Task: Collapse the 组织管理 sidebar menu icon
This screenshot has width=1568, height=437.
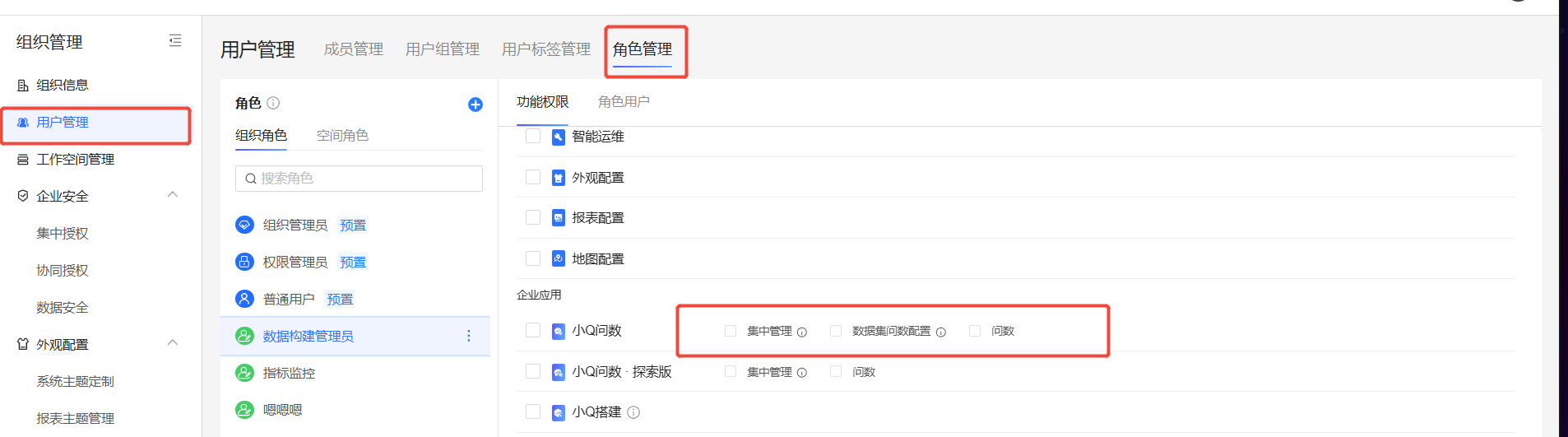Action: 175,41
